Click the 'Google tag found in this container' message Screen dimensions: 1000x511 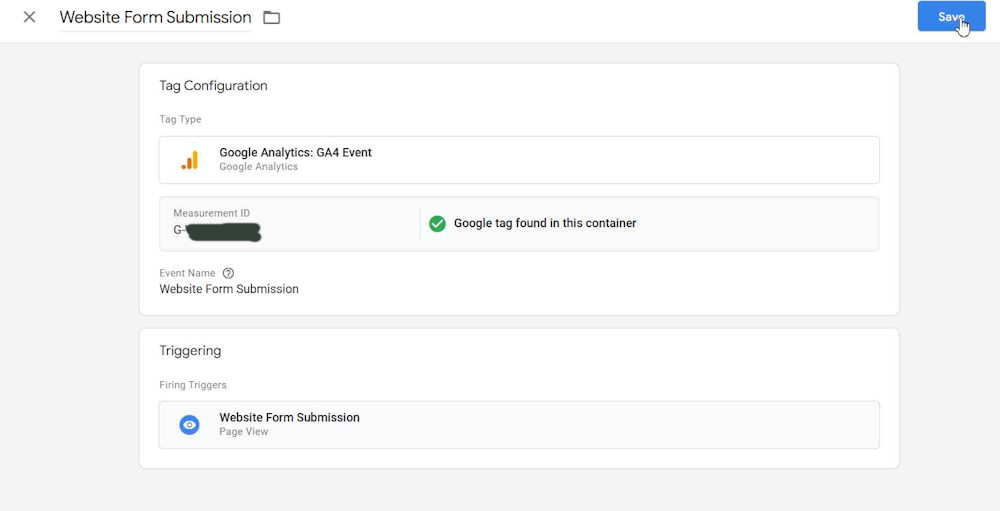coord(544,224)
